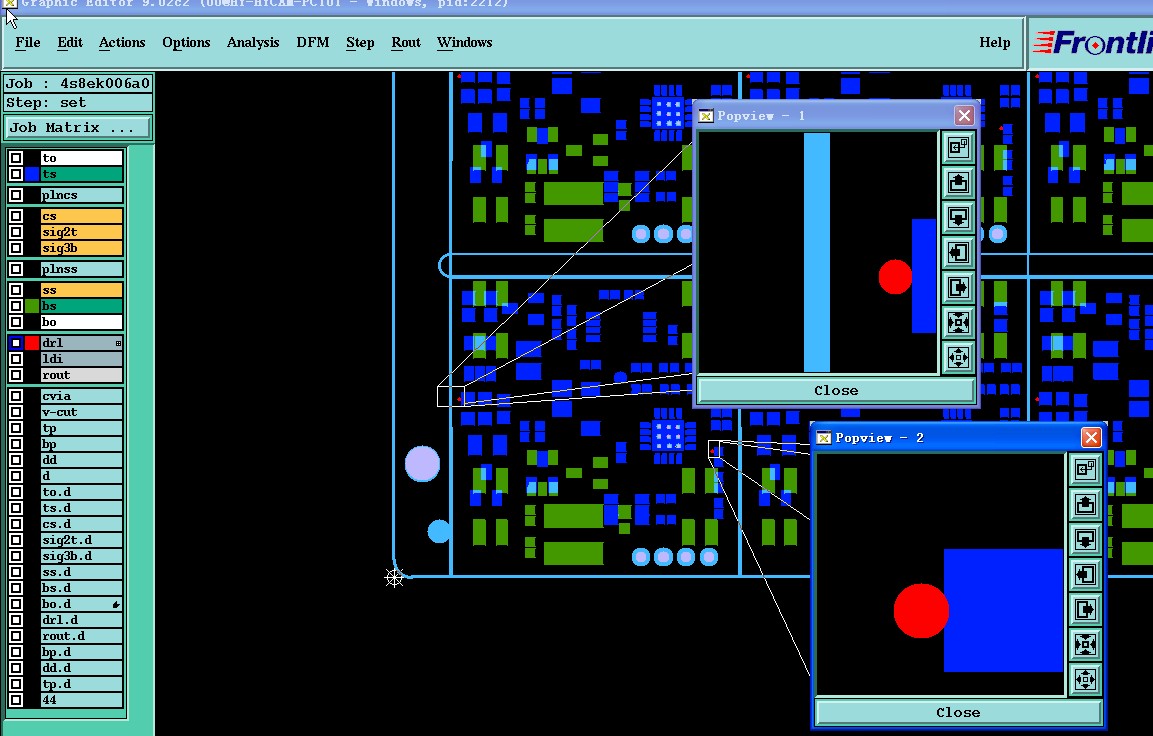Select the 'sig2t.d' layer name
1153x736 pixels.
82,540
